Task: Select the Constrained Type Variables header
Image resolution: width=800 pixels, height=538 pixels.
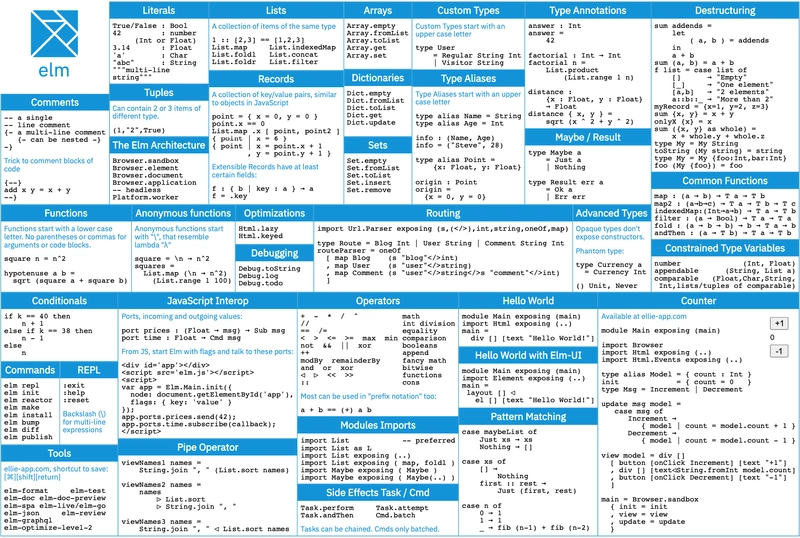Action: pos(725,248)
